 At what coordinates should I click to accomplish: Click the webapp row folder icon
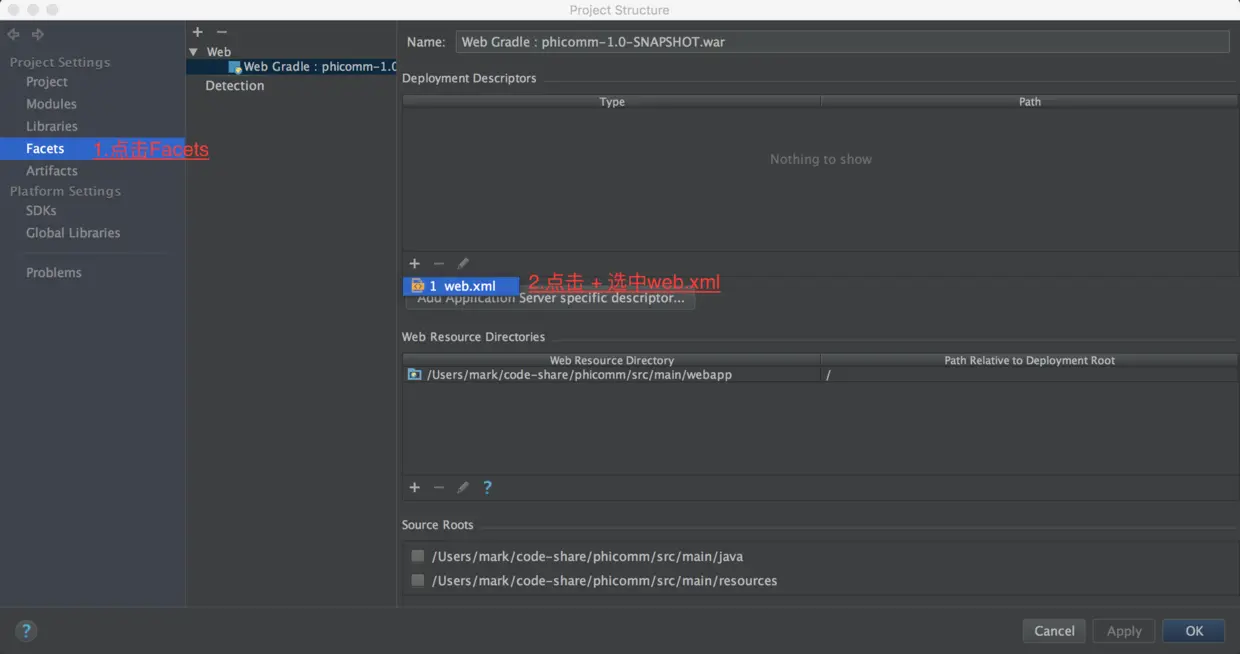click(414, 375)
